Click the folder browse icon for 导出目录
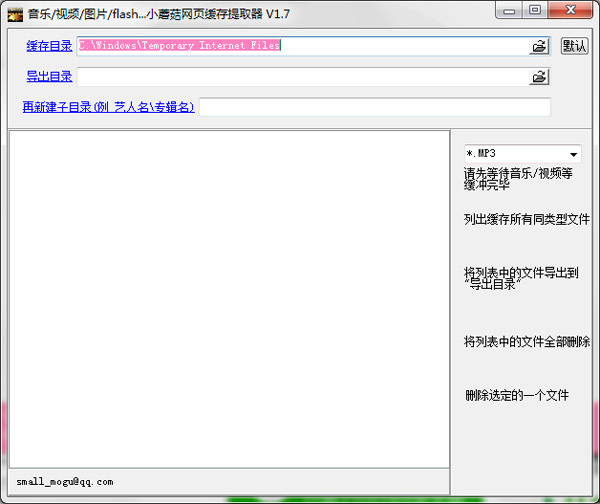 point(539,77)
